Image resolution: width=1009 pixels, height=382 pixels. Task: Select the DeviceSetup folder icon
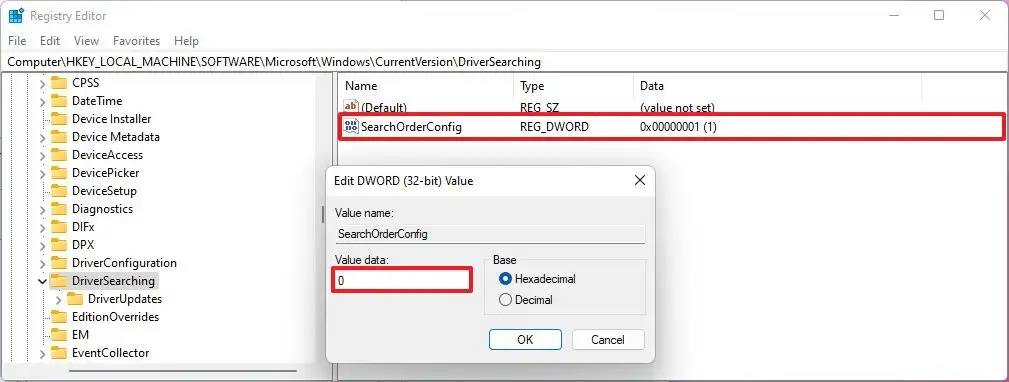(59, 190)
